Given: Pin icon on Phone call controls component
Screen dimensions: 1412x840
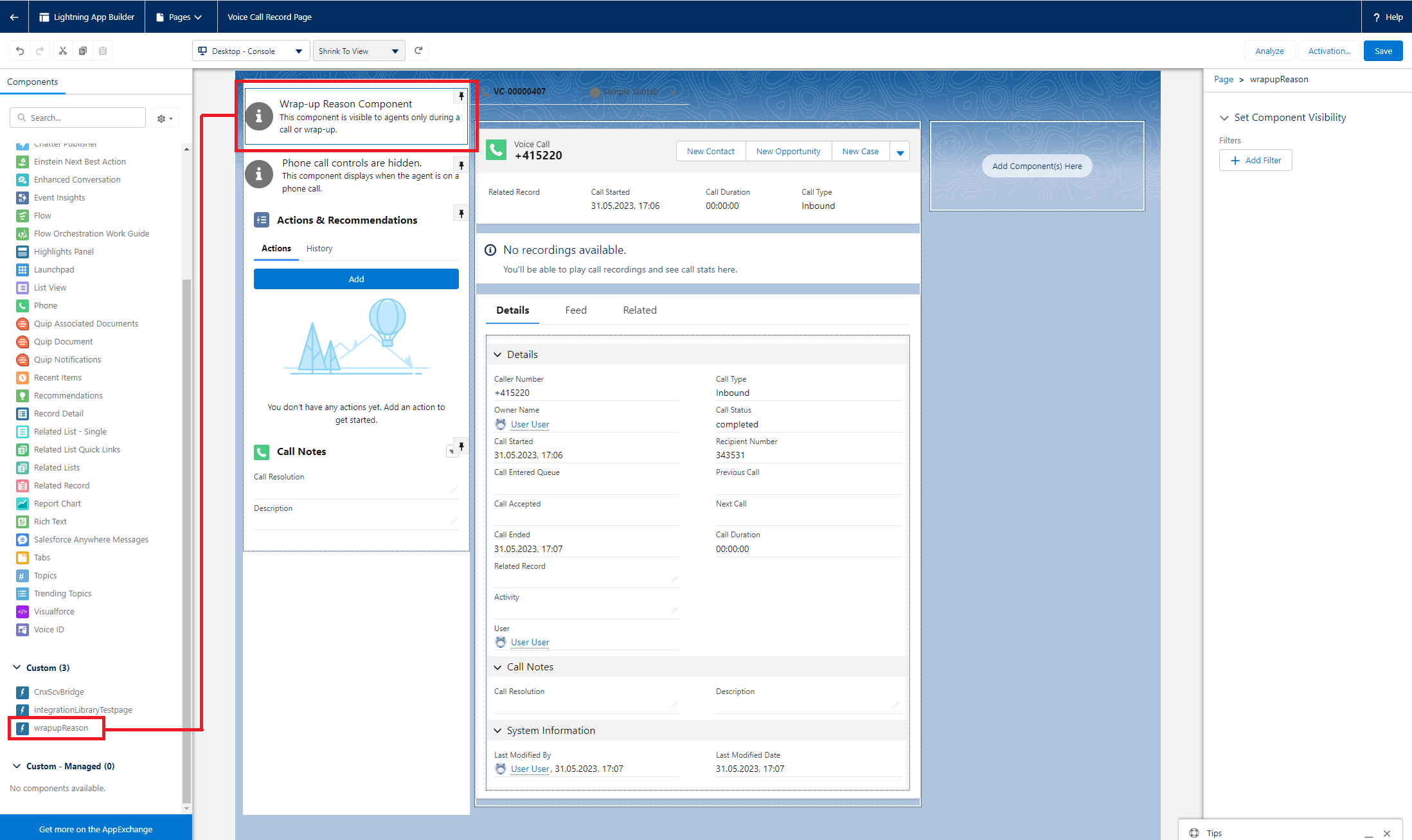Looking at the screenshot, I should tap(461, 166).
